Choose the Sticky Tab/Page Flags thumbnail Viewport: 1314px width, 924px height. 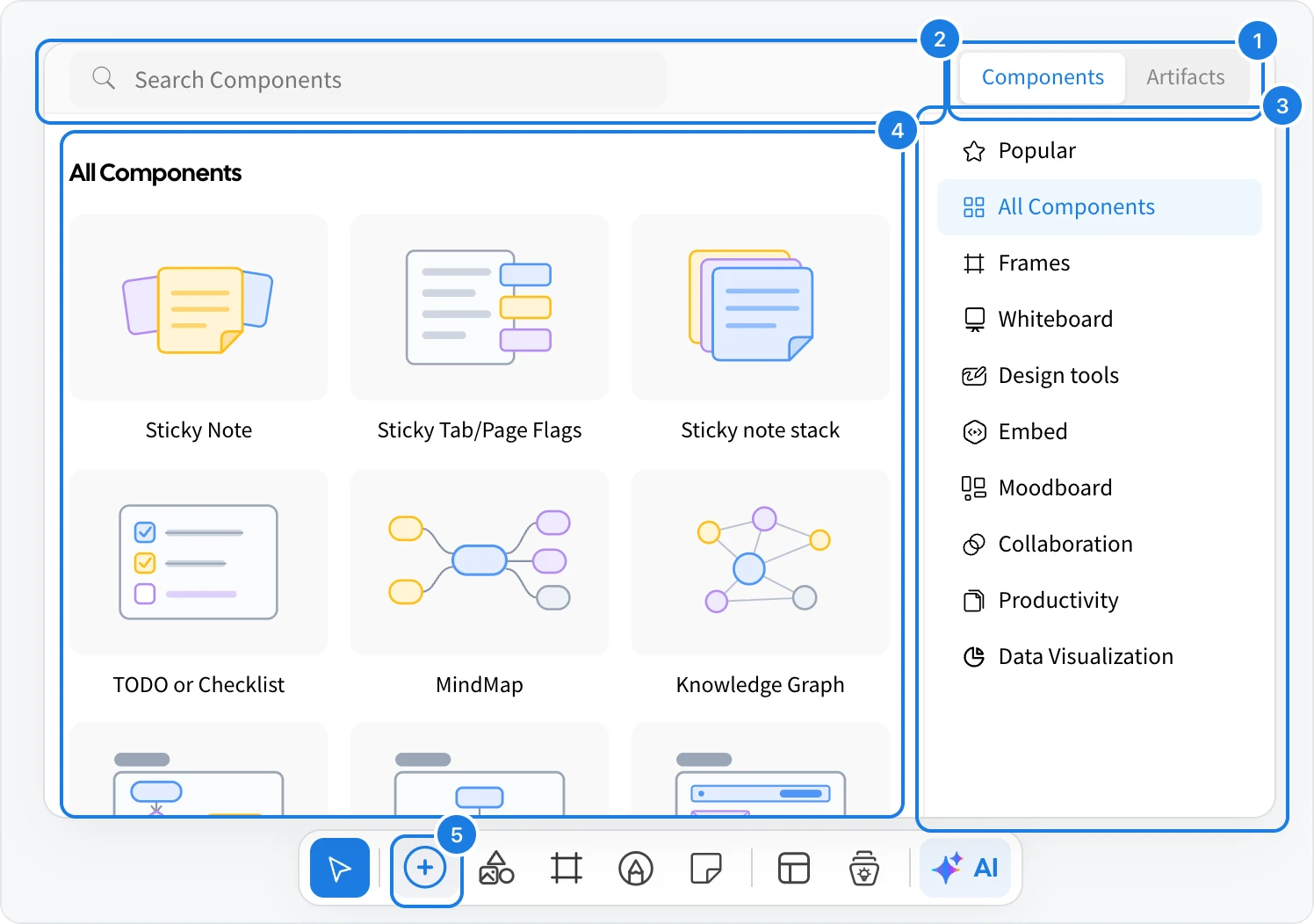click(x=480, y=307)
